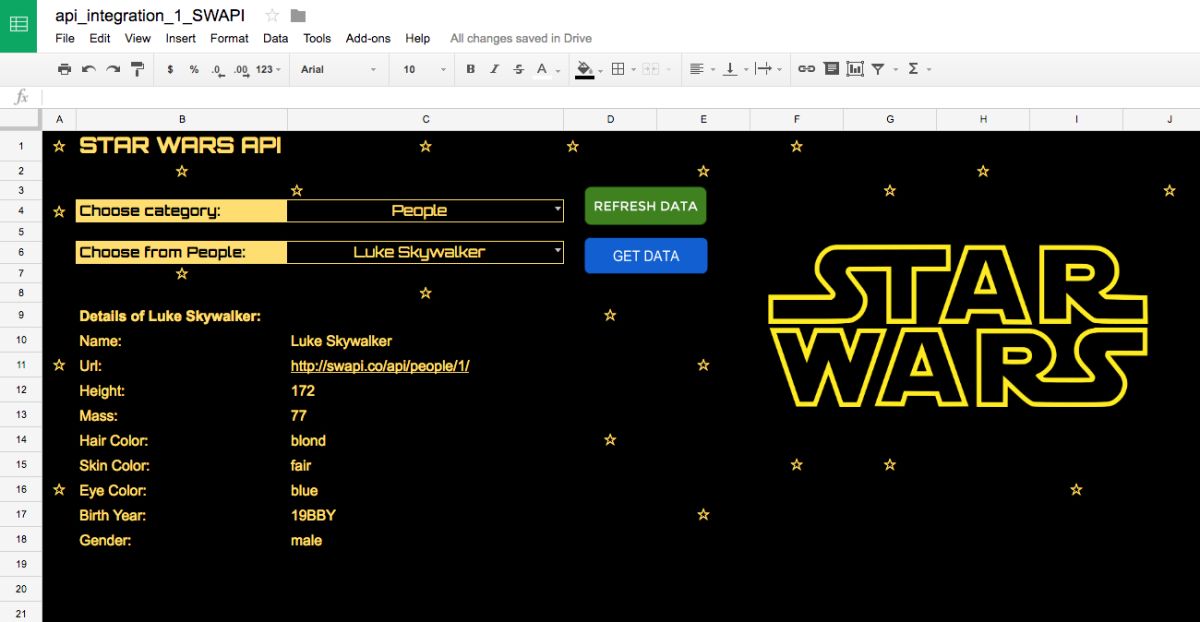This screenshot has width=1200, height=622.
Task: Open the Help menu
Action: tap(418, 38)
